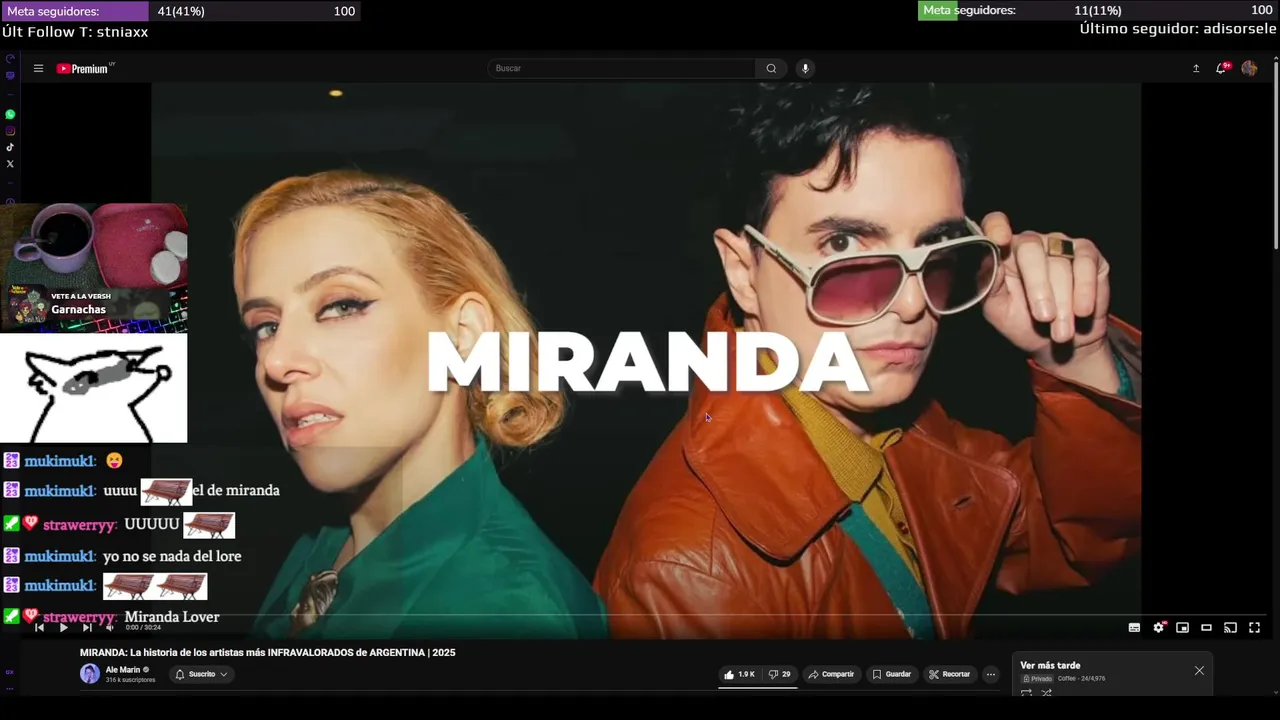Open YouTube notifications bell

[x=1221, y=68]
